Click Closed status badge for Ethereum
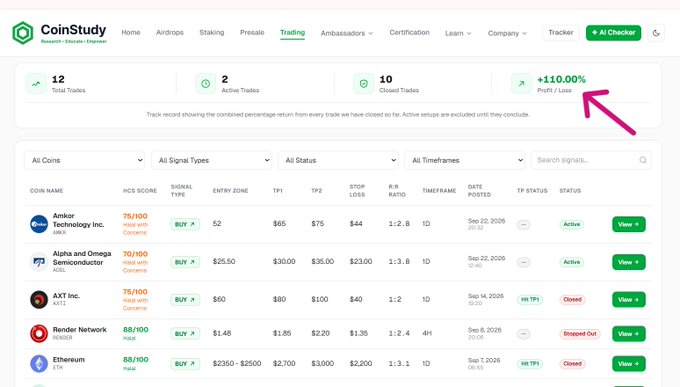This screenshot has height=387, width=680. point(572,364)
